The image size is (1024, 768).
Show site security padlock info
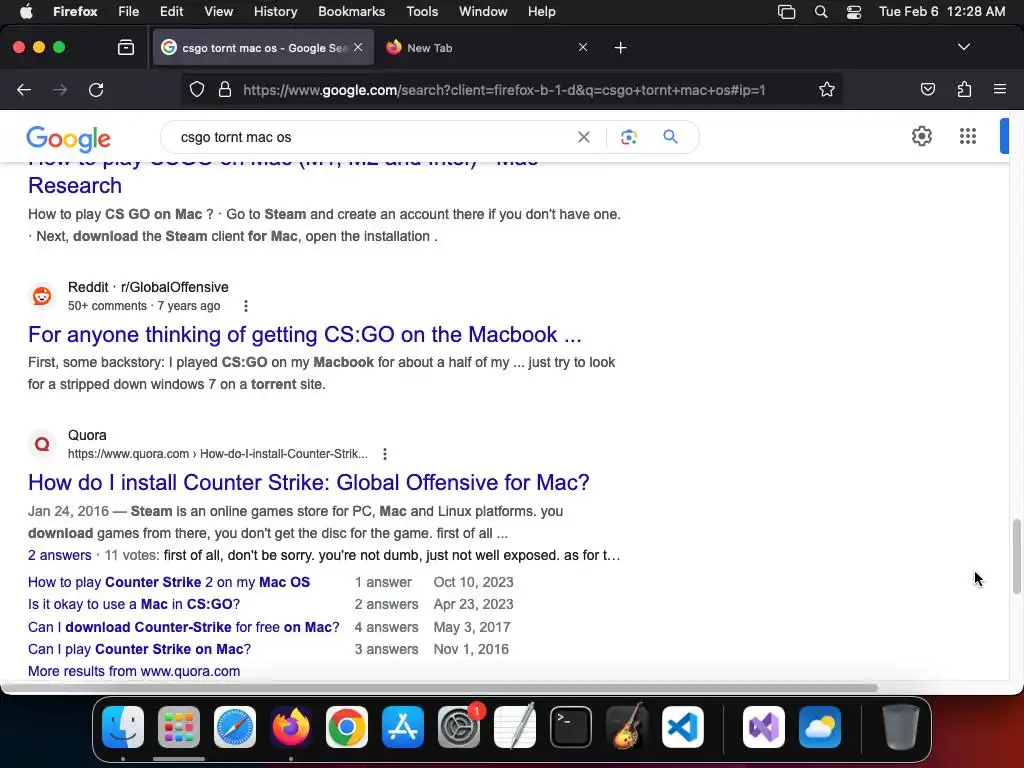pyautogui.click(x=225, y=89)
